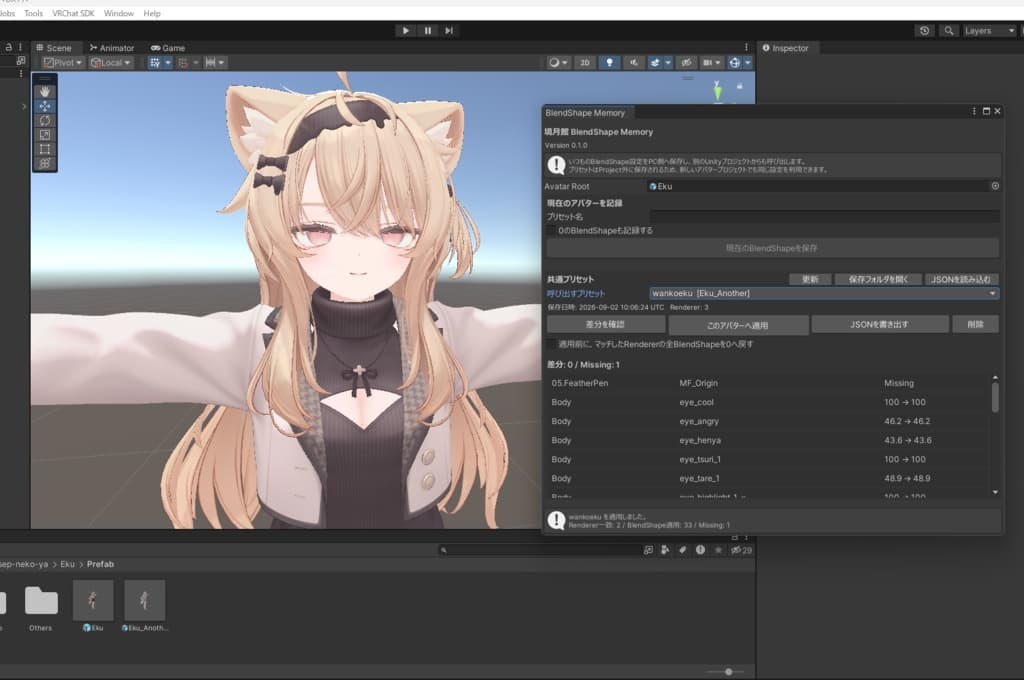Toggle hidden objects visibility in Scene toolbar
The width and height of the screenshot is (1024, 680).
coord(686,63)
